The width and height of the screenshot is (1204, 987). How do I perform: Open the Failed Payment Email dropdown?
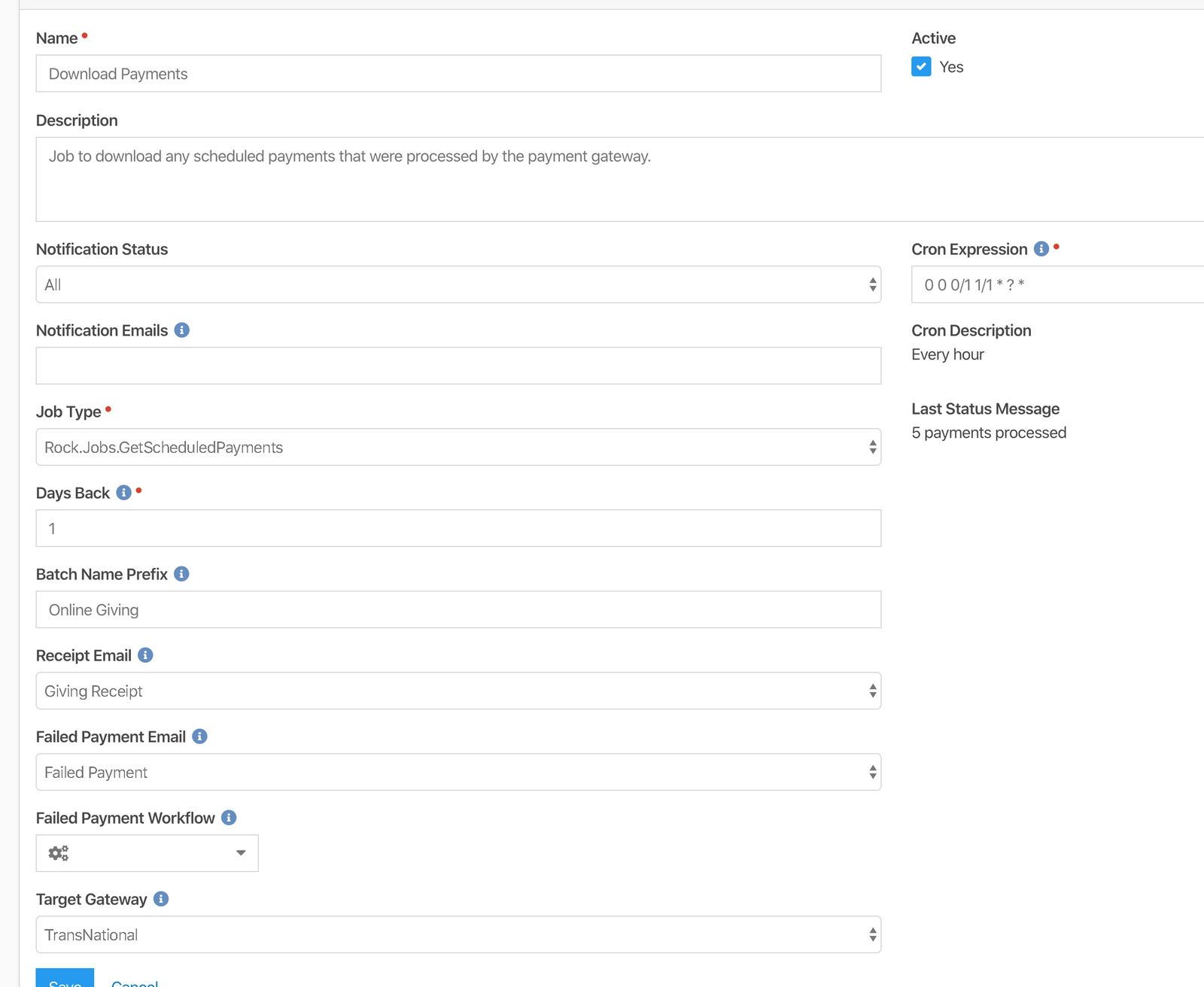tap(458, 772)
